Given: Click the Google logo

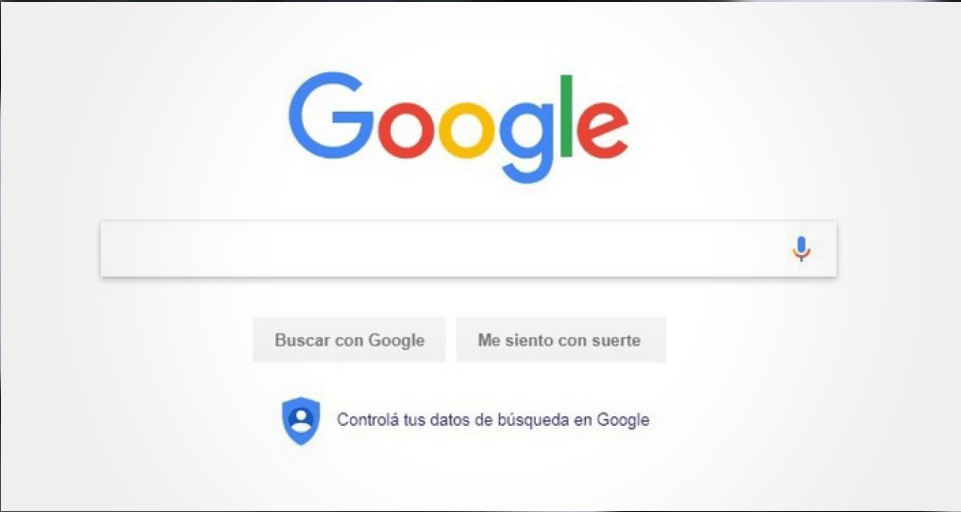Looking at the screenshot, I should pyautogui.click(x=458, y=127).
